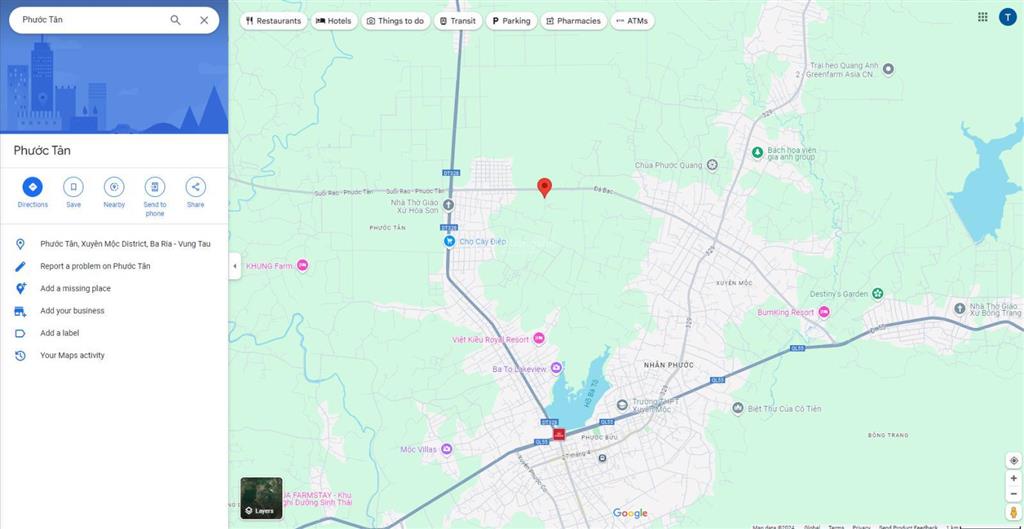Select Nhà Thờ Giáo Xứ Bông Trang marker
Viewport: 1024px width, 529px height.
click(x=959, y=308)
